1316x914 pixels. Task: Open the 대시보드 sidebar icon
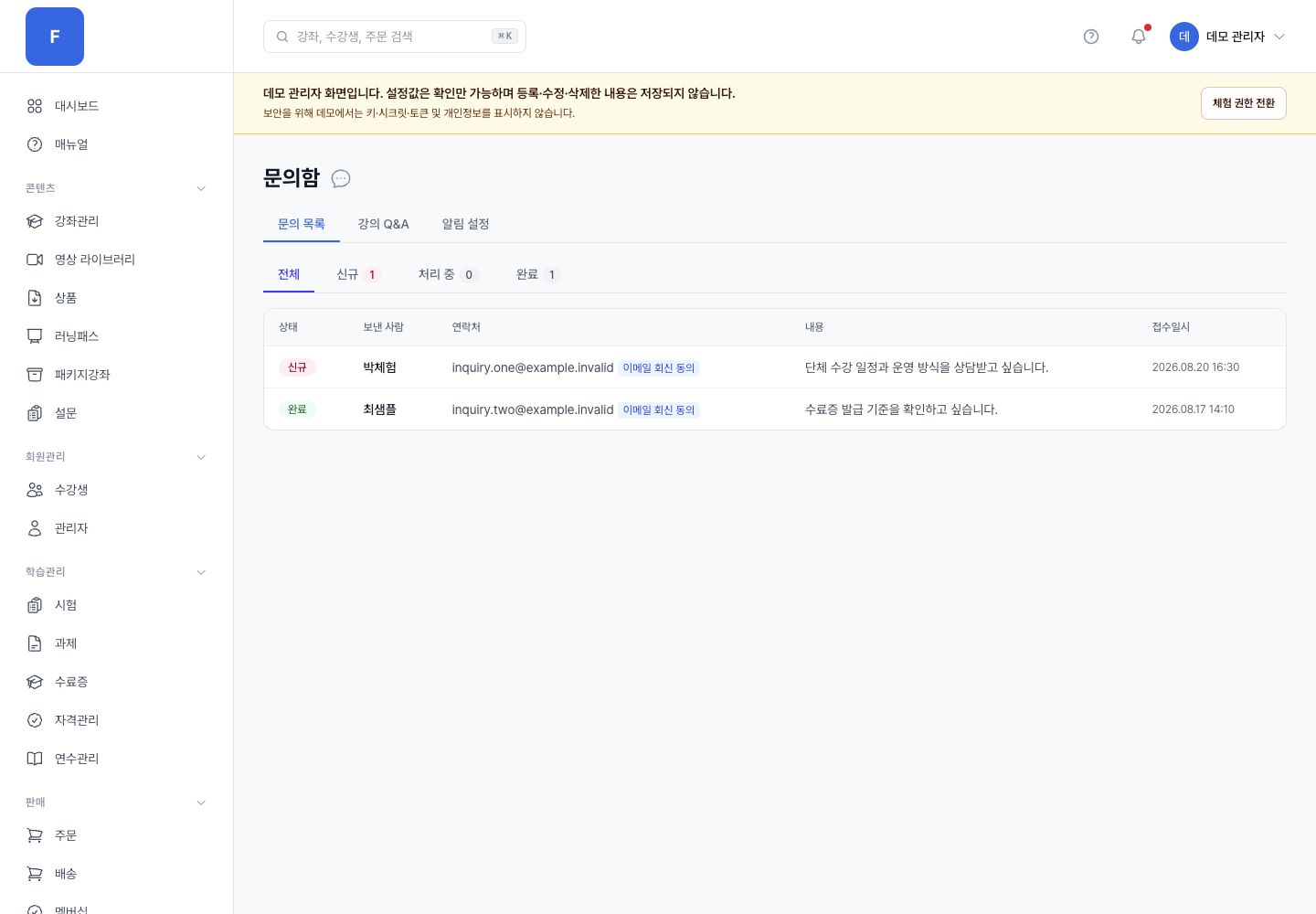pyautogui.click(x=35, y=106)
